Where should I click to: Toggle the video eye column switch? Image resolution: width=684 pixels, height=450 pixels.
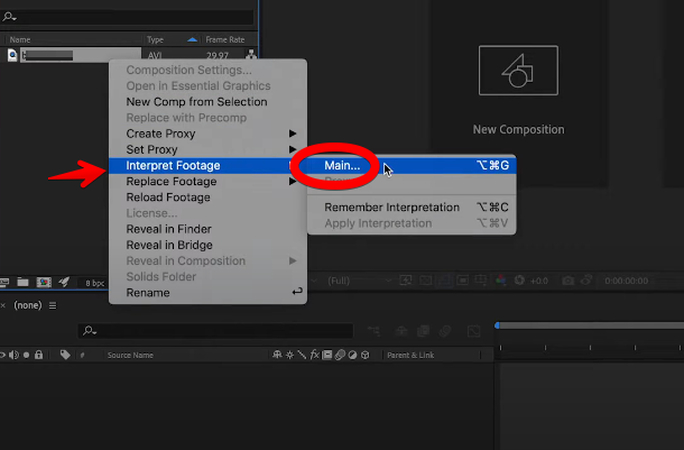pos(2,355)
